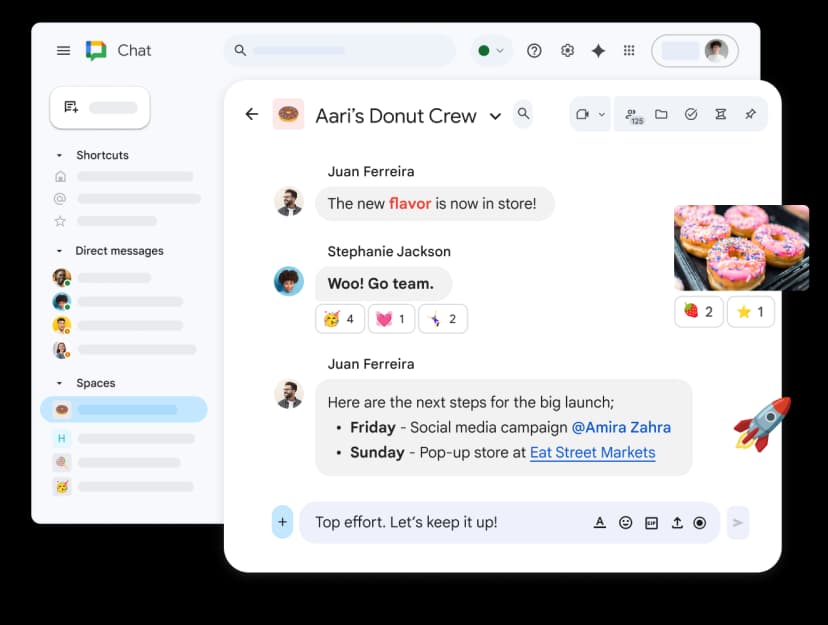
Task: Open the space tasks checklist icon
Action: click(691, 114)
